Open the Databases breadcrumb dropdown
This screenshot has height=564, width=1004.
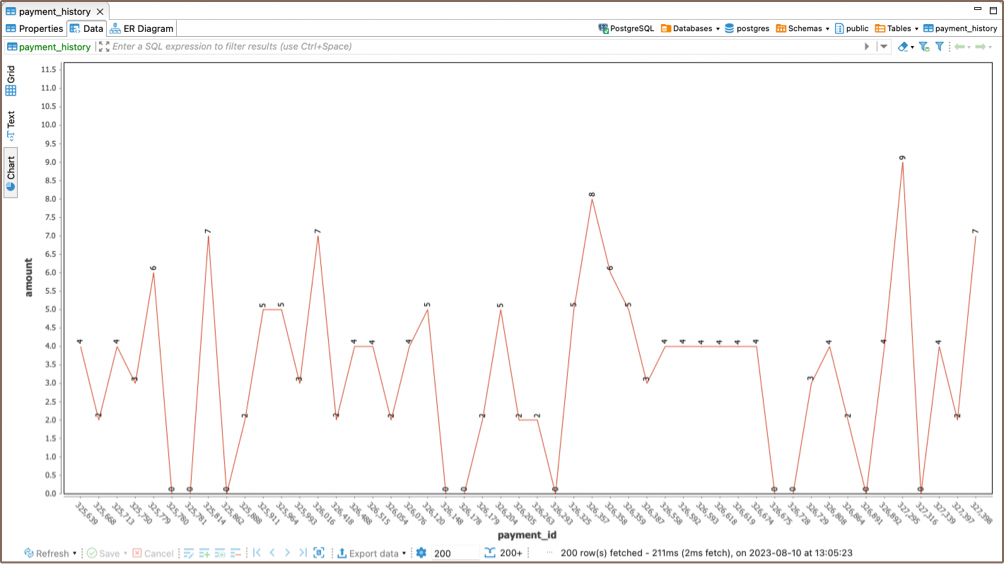691,29
